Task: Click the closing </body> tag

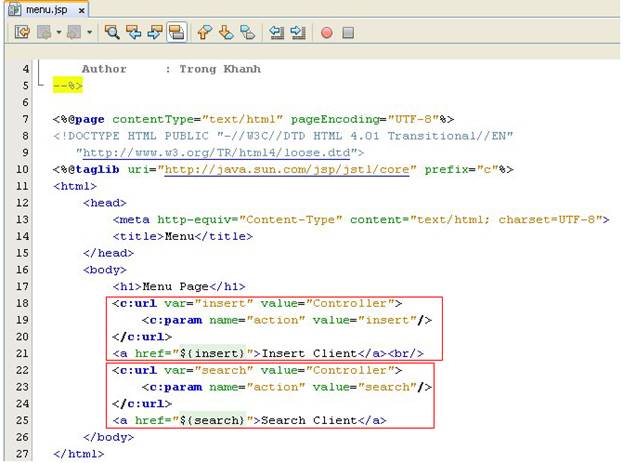Action: point(108,437)
